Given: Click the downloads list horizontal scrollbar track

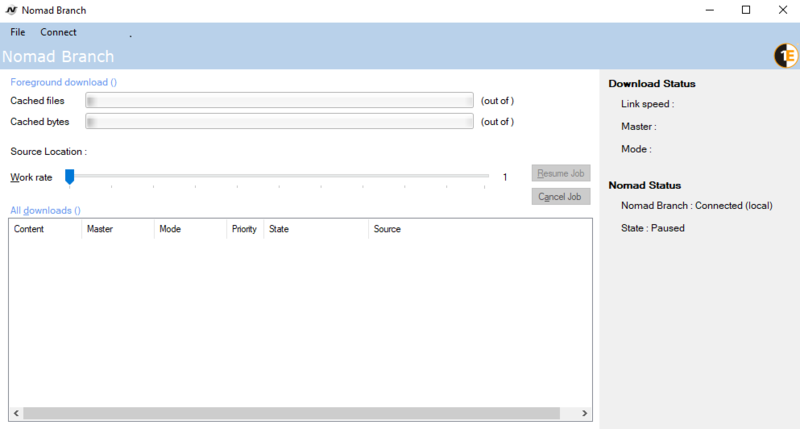Looking at the screenshot, I should 300,413.
